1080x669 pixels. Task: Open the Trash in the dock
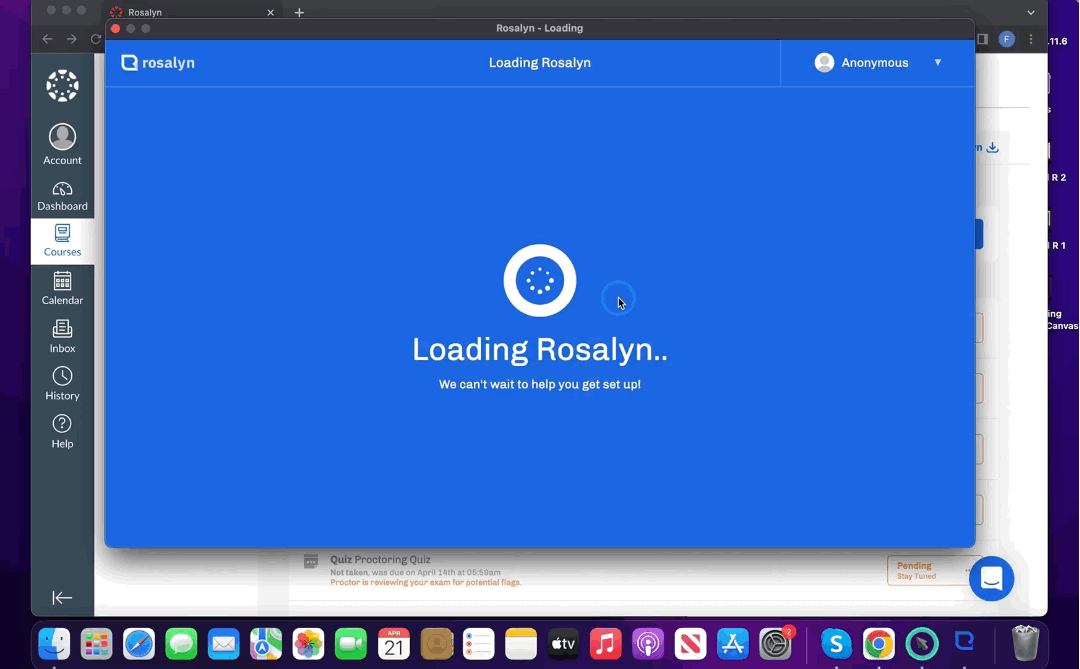point(1025,643)
